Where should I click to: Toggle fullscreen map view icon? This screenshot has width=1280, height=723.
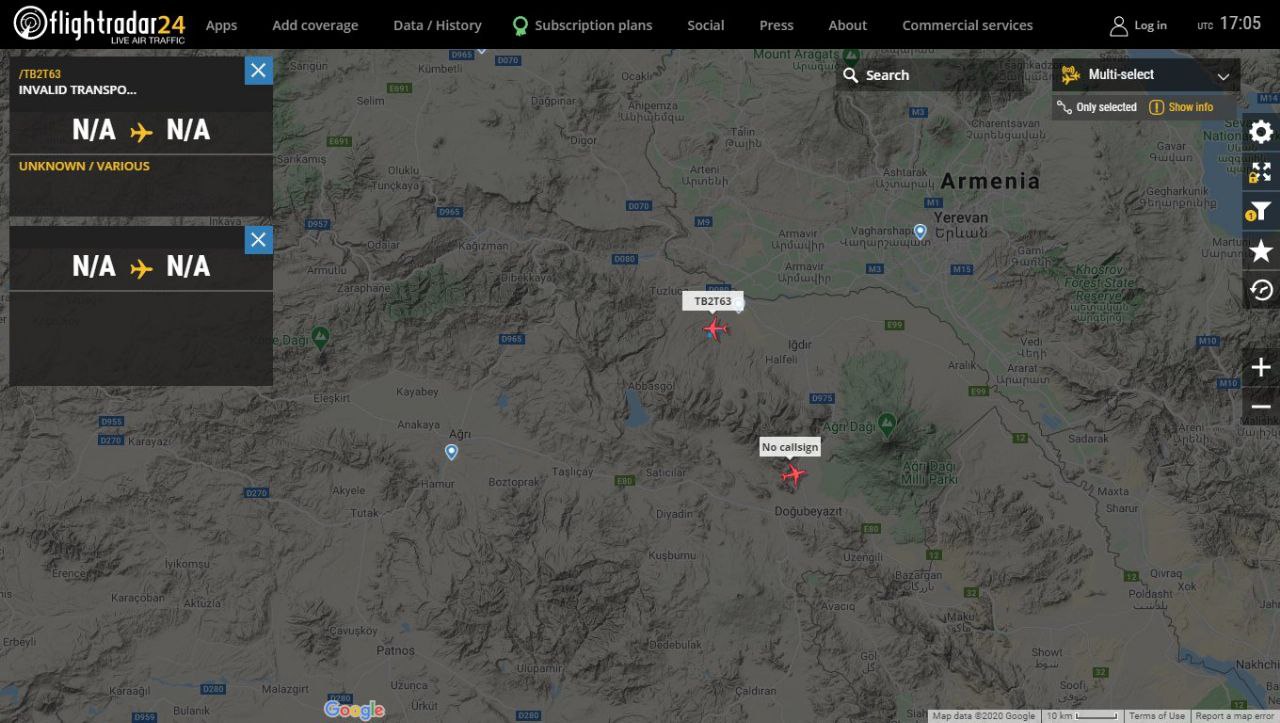(1261, 172)
